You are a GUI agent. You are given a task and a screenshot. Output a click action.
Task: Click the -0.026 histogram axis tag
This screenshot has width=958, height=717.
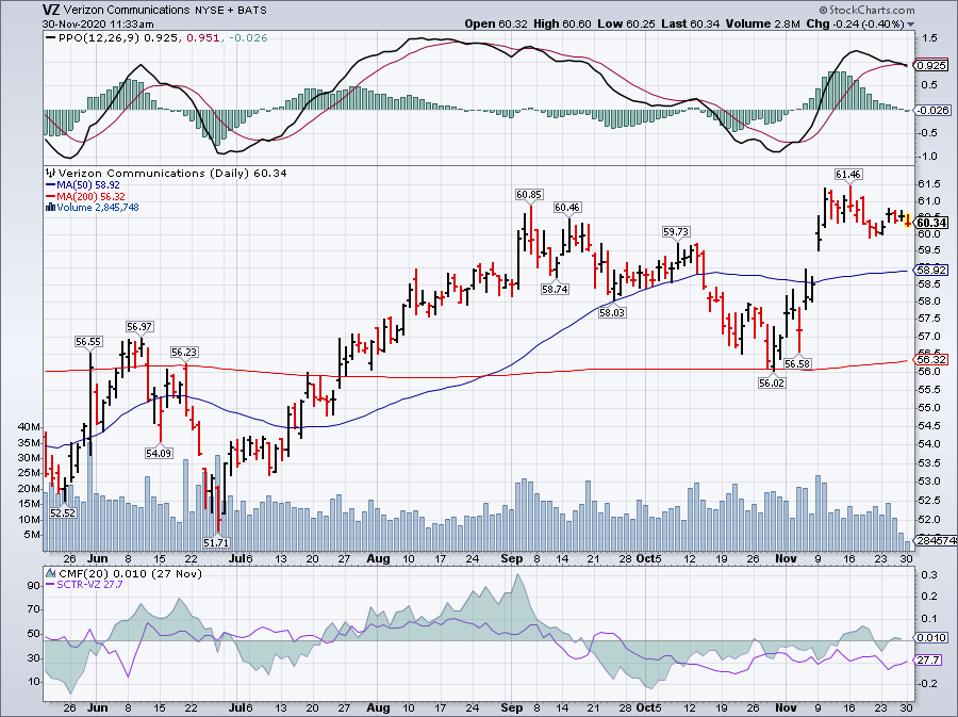[x=933, y=111]
